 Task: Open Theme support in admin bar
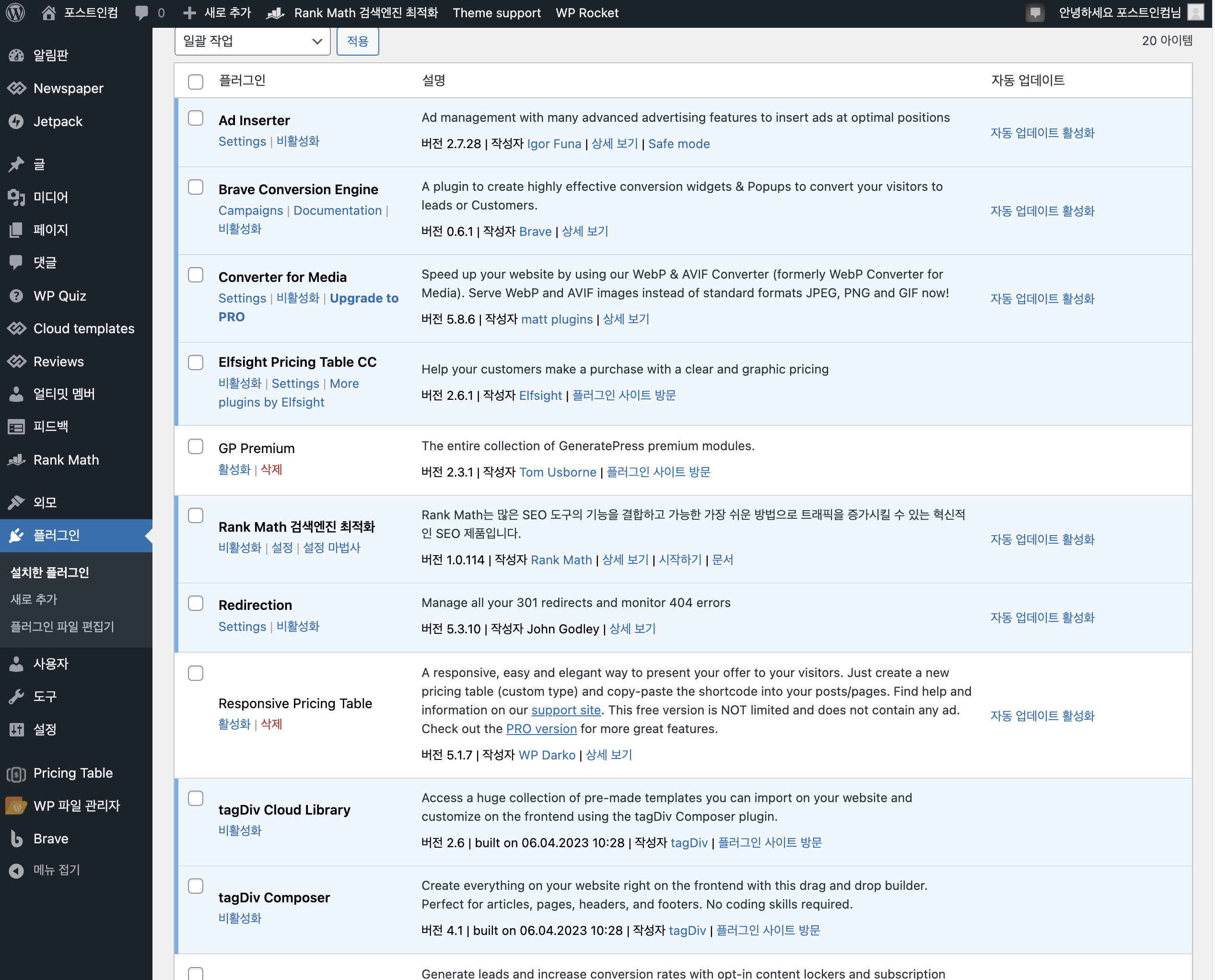[497, 12]
